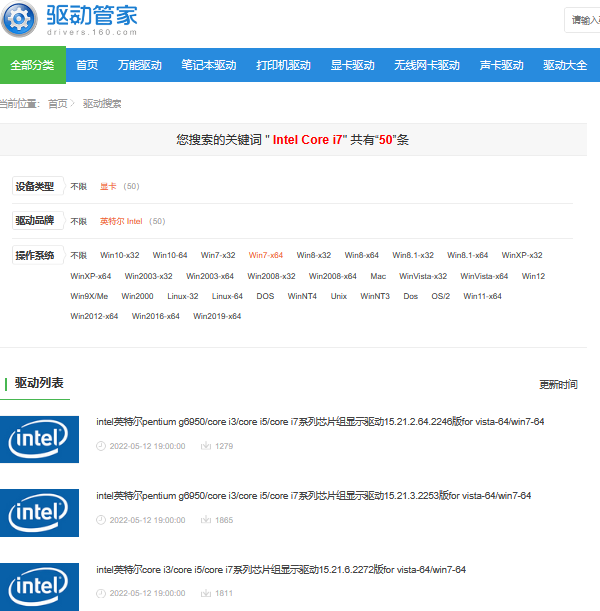The image size is (600, 611).
Task: Open the 驱动大全 nav item
Action: coord(565,65)
